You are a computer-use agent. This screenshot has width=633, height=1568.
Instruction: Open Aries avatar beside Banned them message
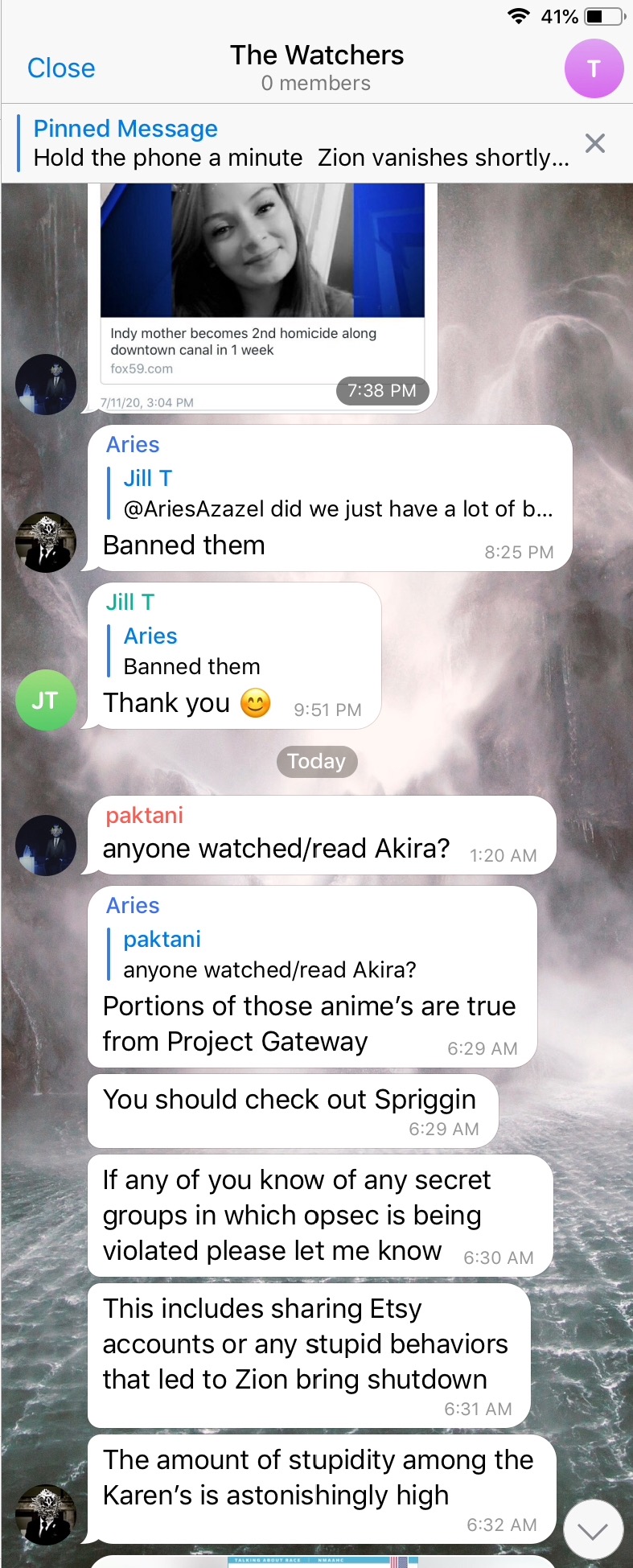click(x=46, y=543)
